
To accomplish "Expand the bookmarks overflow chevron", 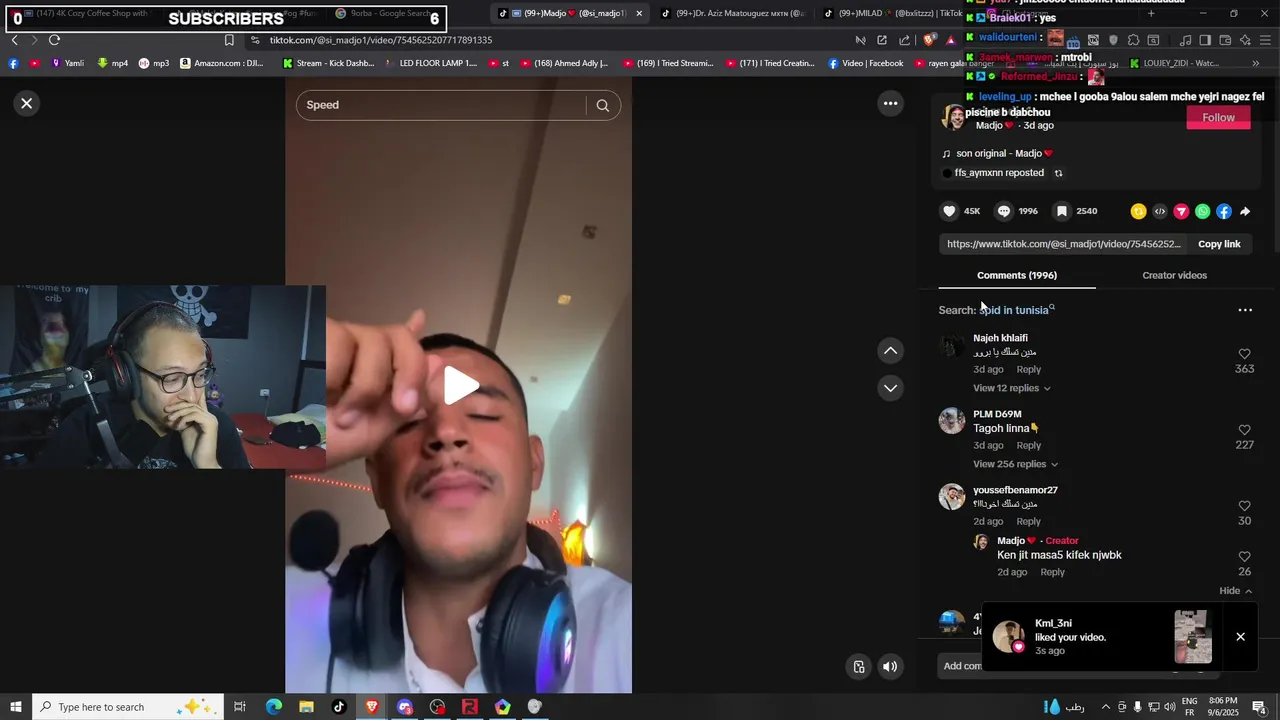I will click(1256, 63).
